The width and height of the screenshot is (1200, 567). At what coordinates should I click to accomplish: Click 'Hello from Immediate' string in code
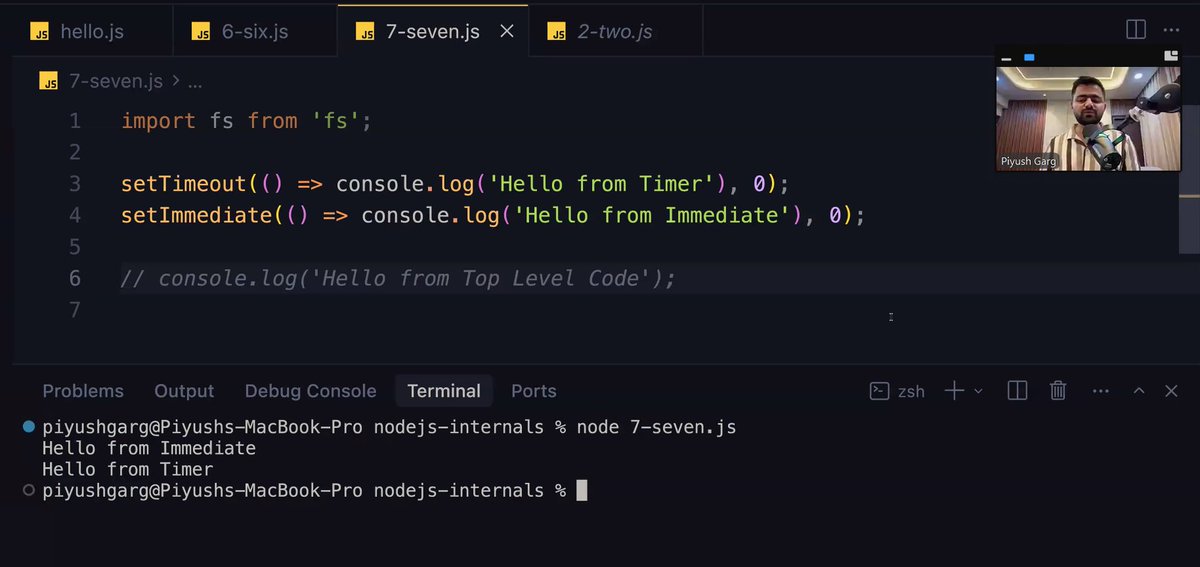pos(651,215)
